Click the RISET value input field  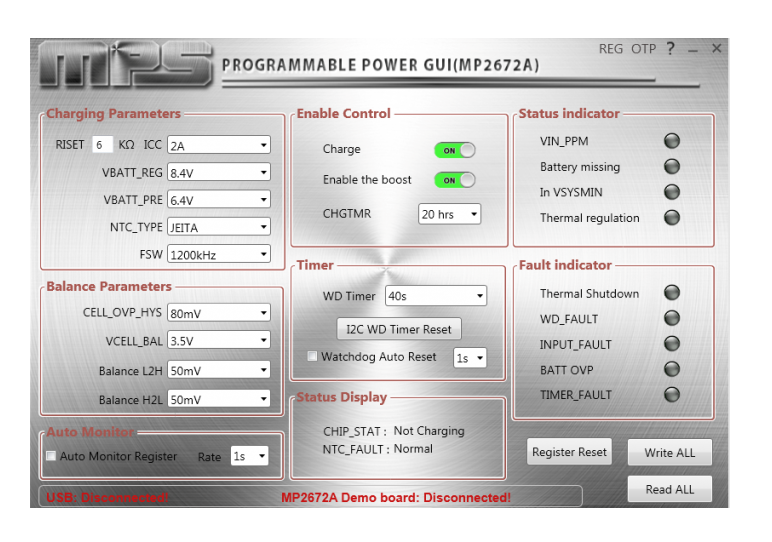[x=102, y=145]
